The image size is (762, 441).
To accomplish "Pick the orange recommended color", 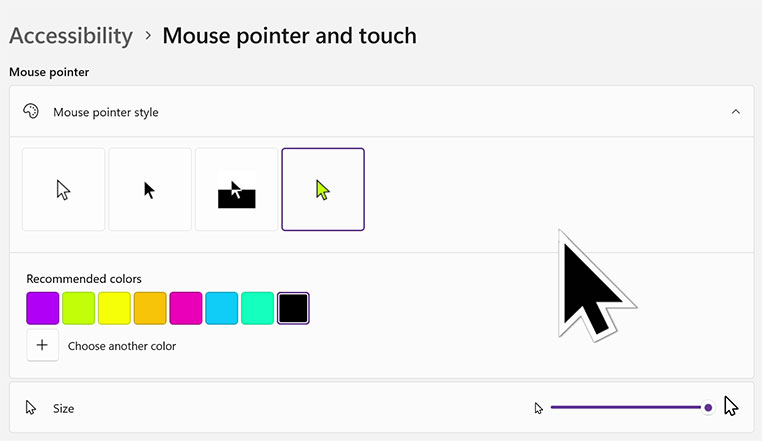I will point(150,308).
